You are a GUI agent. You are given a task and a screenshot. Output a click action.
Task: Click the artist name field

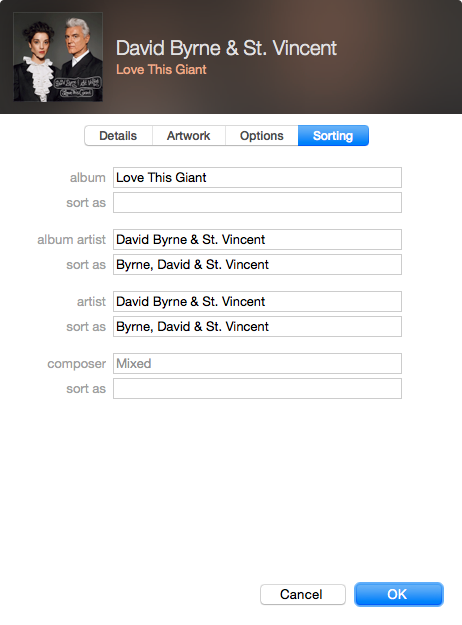coord(257,301)
